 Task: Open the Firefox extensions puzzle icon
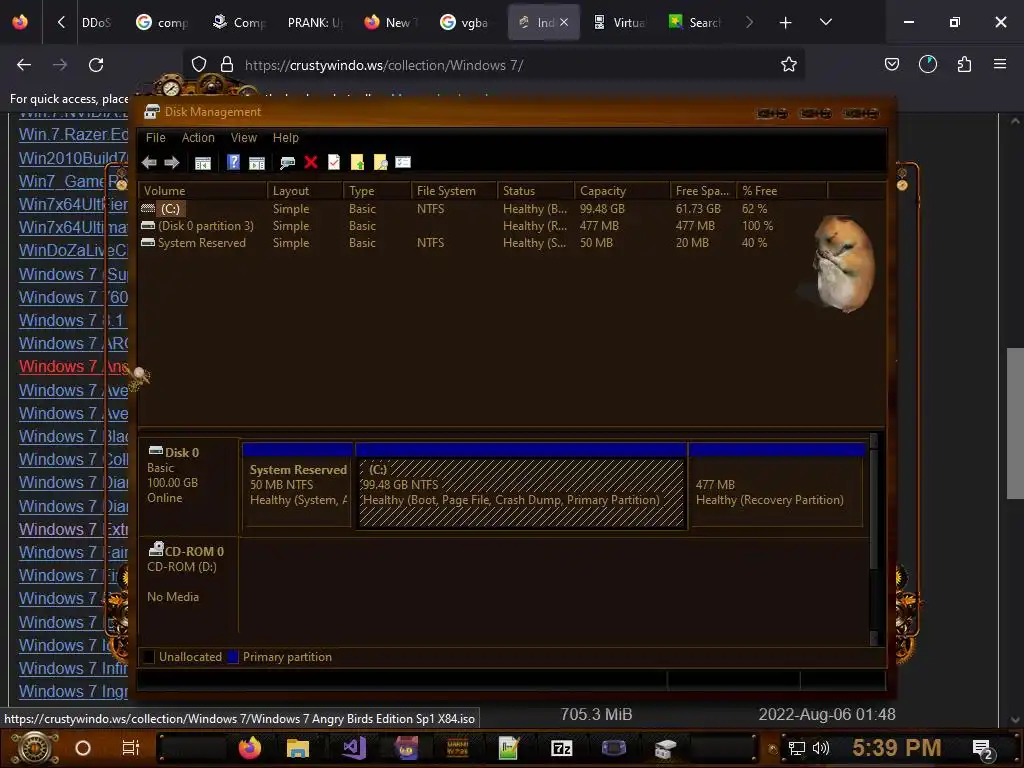(x=964, y=65)
